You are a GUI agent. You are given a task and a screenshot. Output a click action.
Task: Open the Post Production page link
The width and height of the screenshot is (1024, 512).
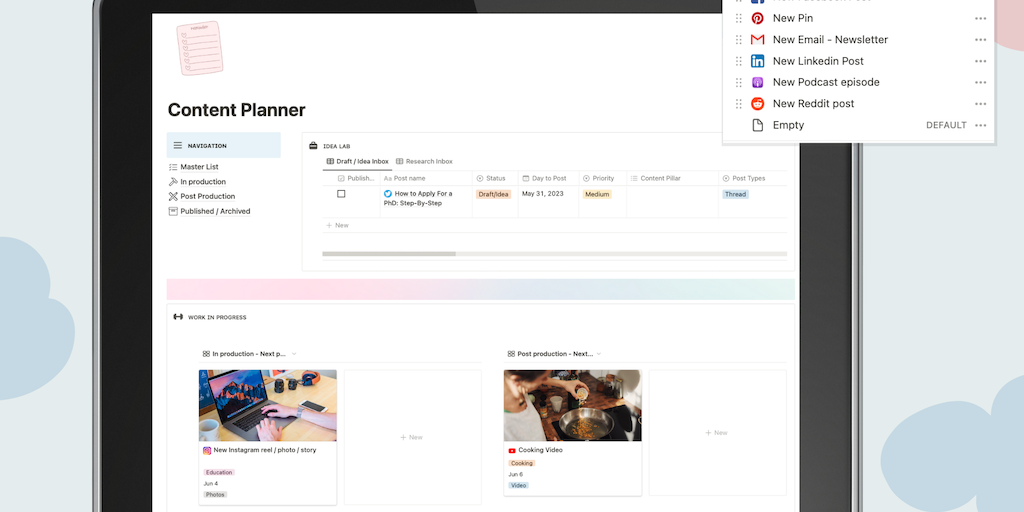pyautogui.click(x=208, y=197)
